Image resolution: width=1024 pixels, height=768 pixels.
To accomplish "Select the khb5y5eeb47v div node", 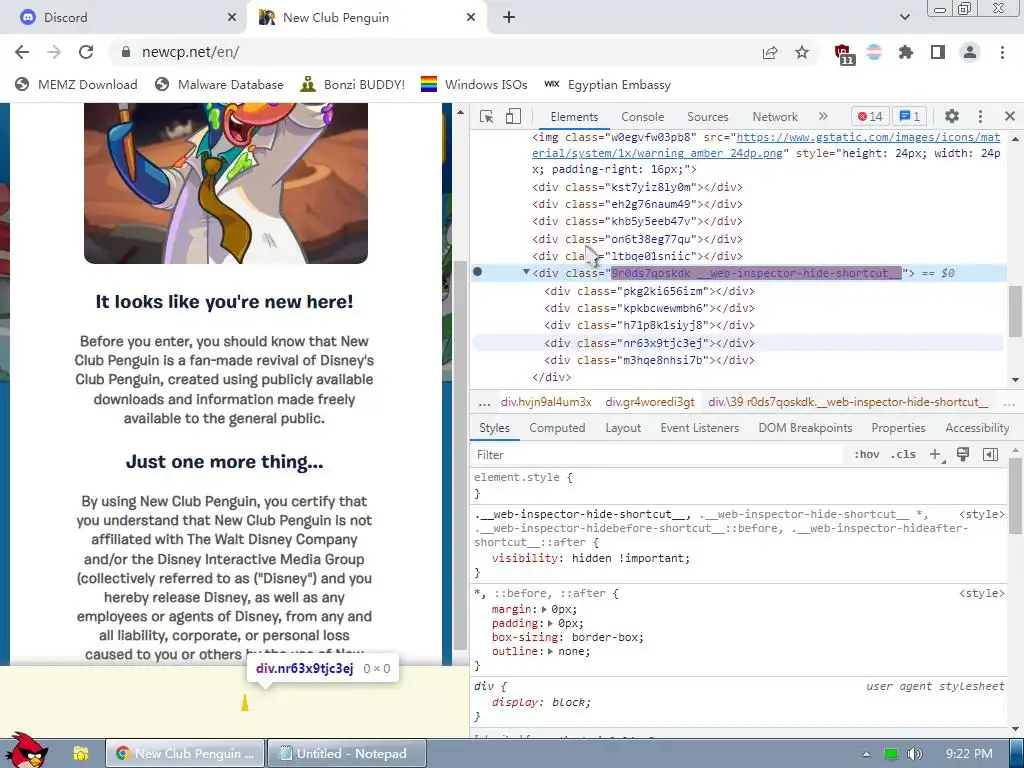I will click(x=637, y=221).
